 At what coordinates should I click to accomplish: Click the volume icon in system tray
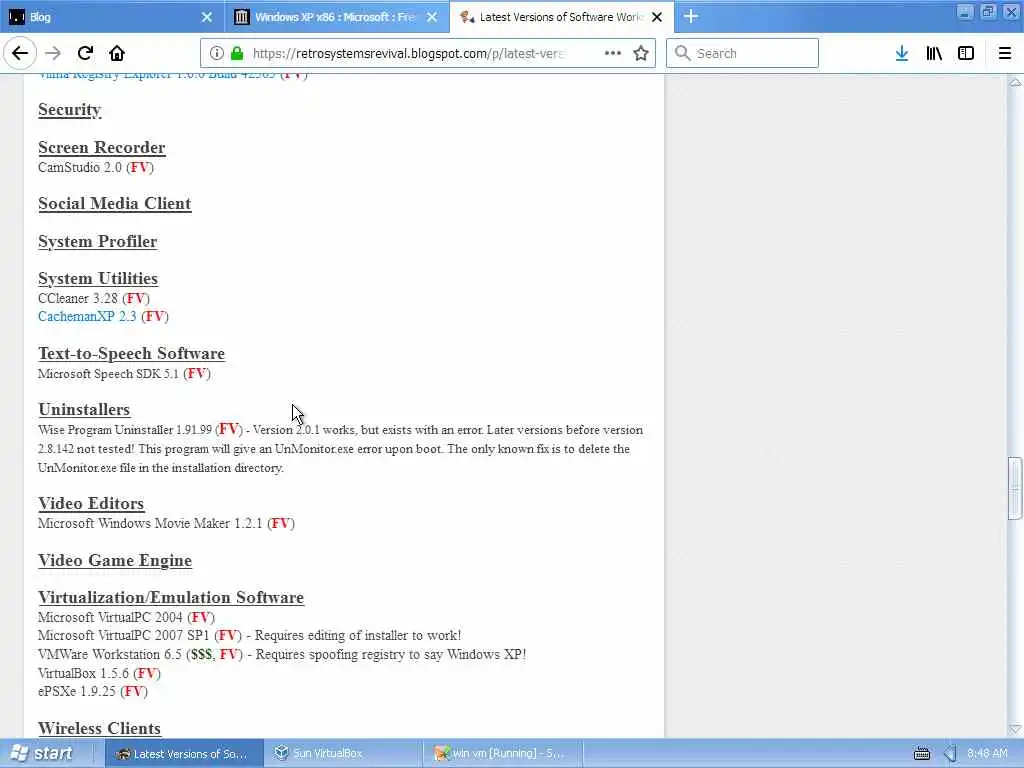tap(950, 754)
